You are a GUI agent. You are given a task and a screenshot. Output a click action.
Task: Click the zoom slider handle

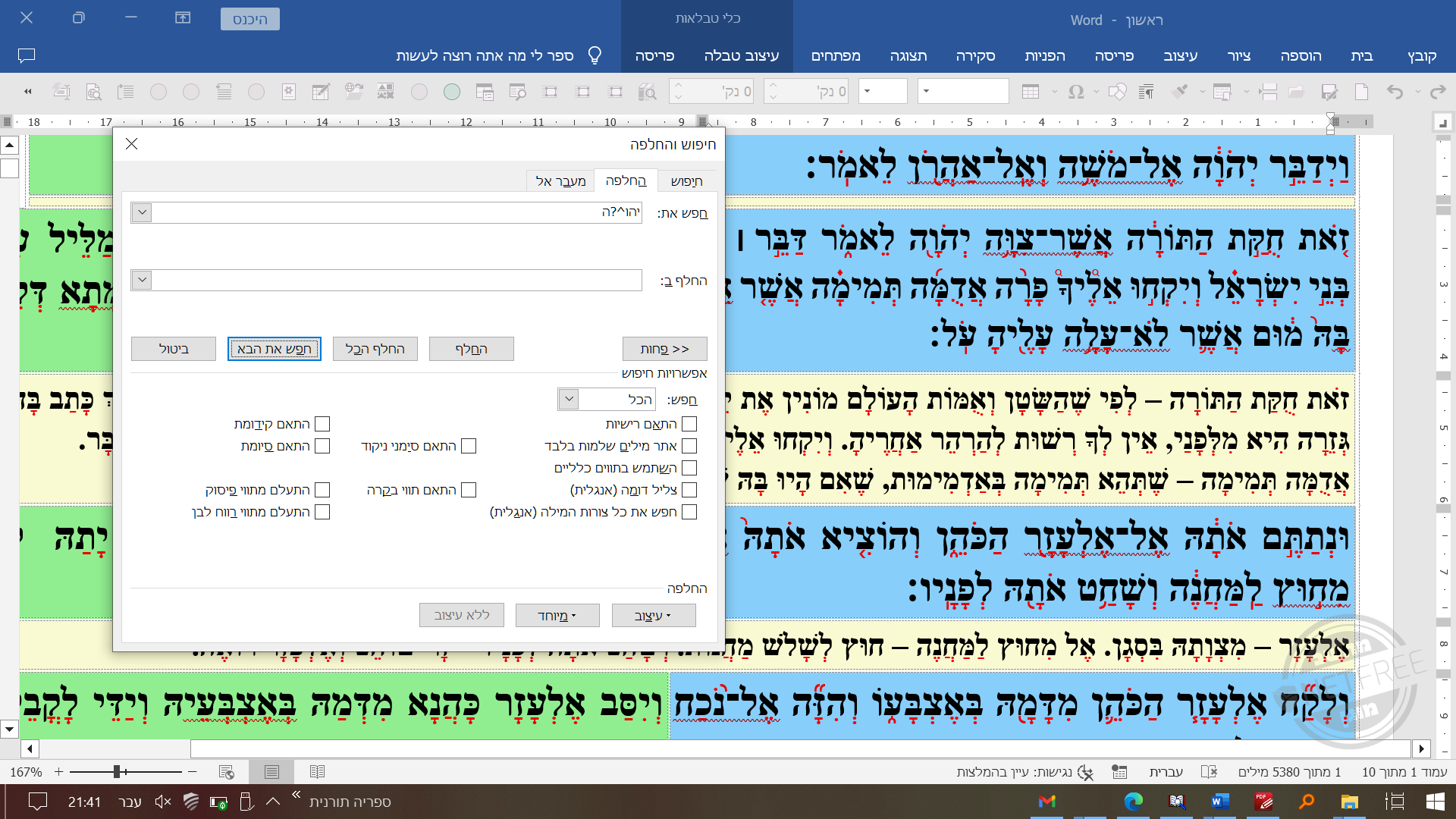pyautogui.click(x=117, y=772)
